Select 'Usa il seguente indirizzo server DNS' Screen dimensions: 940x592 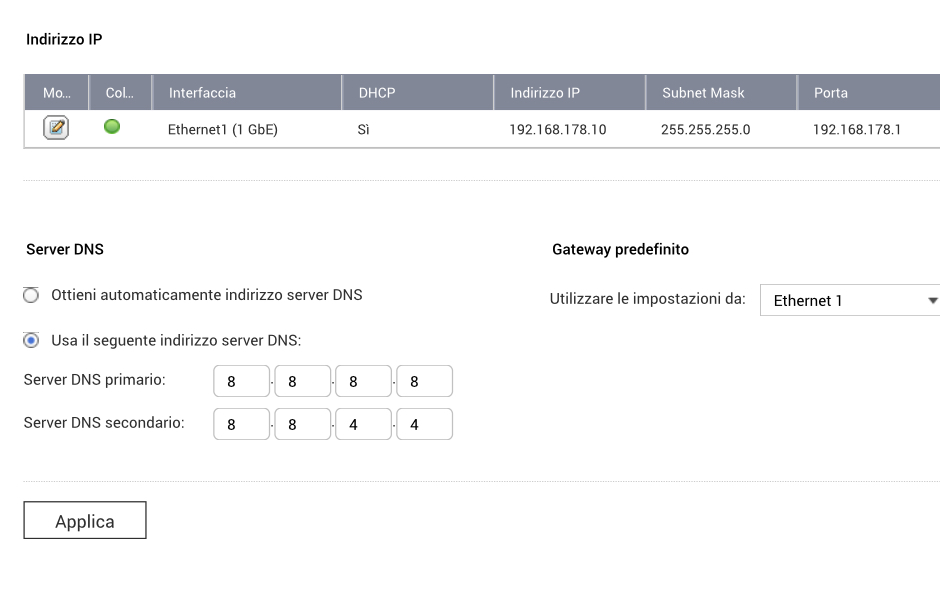tap(31, 340)
